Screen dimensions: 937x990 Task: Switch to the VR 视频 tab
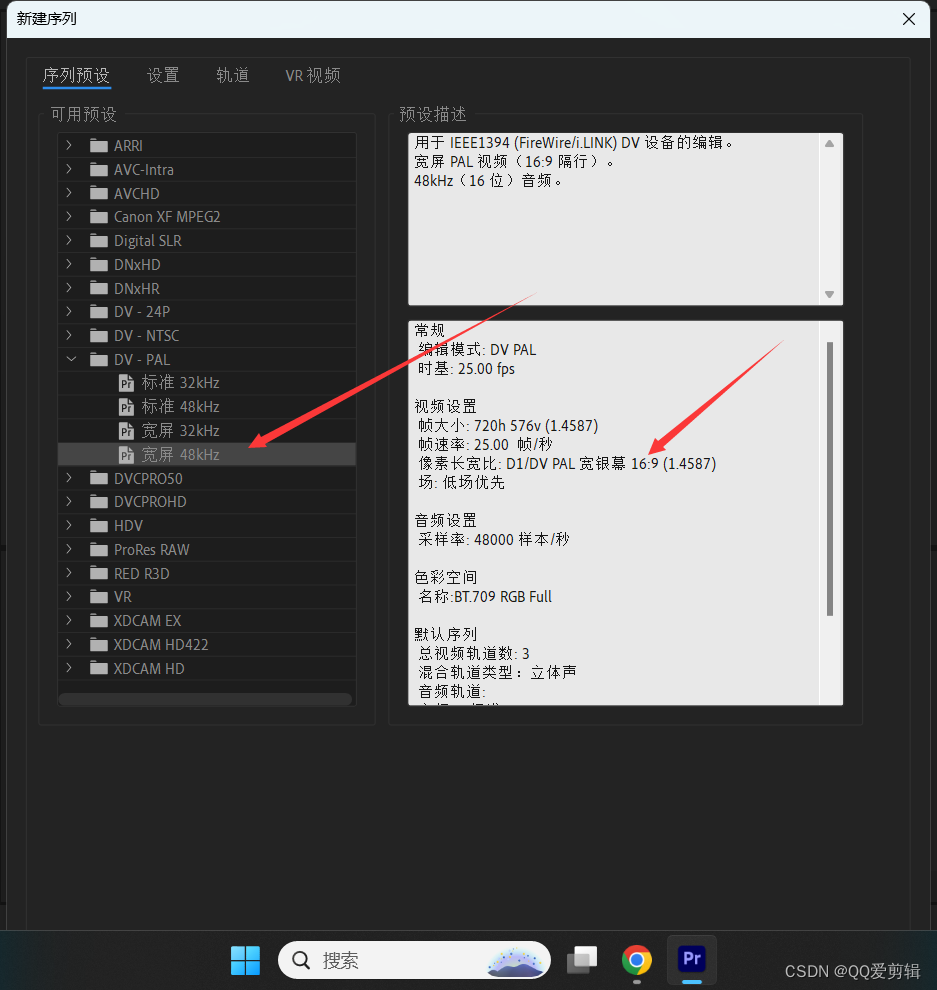click(x=313, y=76)
